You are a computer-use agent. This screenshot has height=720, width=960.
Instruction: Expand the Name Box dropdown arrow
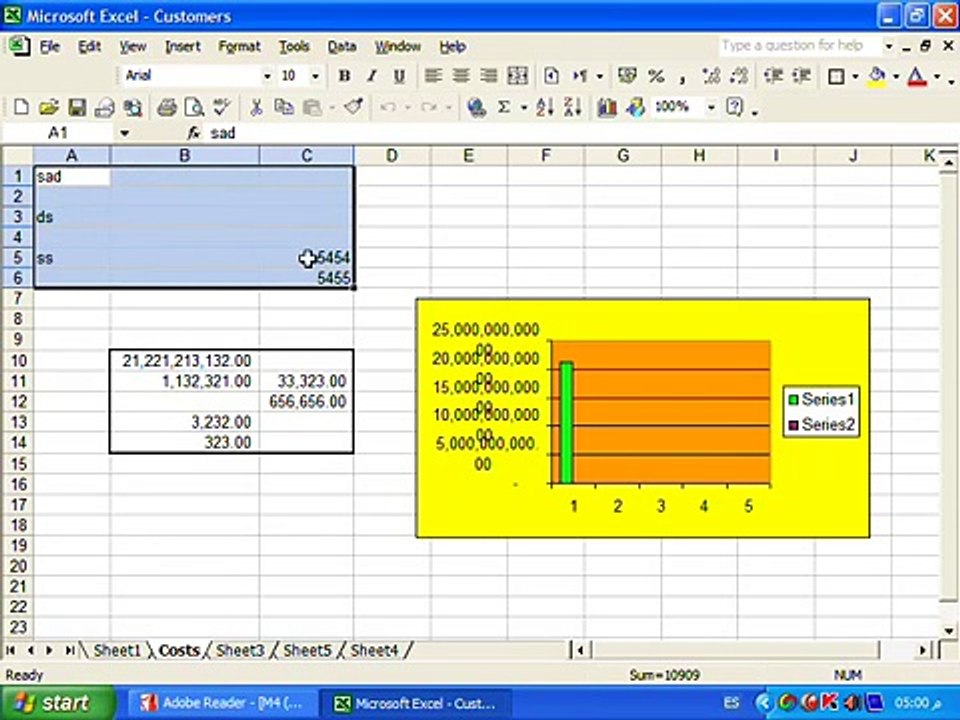[124, 133]
